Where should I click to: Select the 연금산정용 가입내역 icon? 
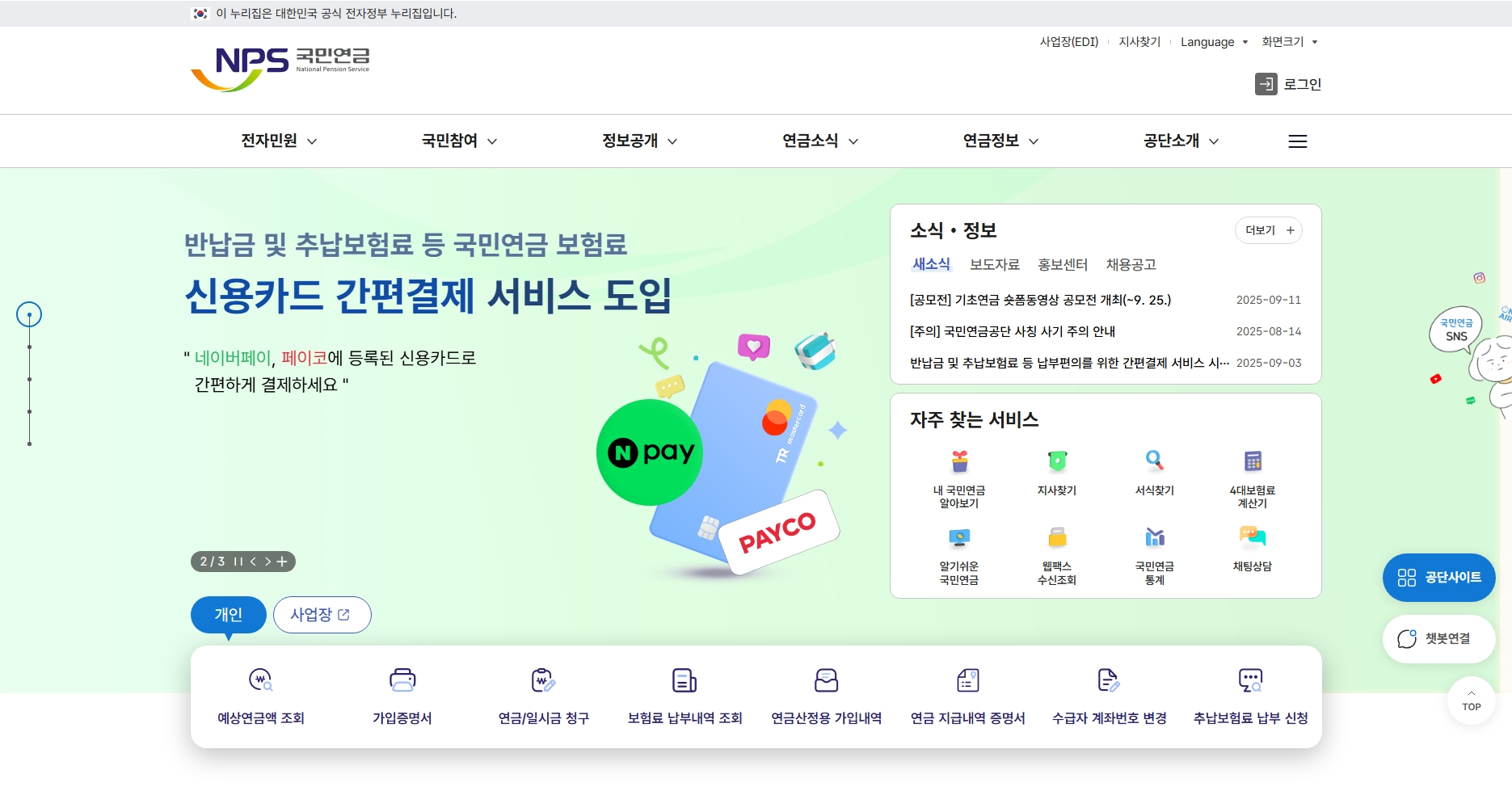[x=827, y=680]
